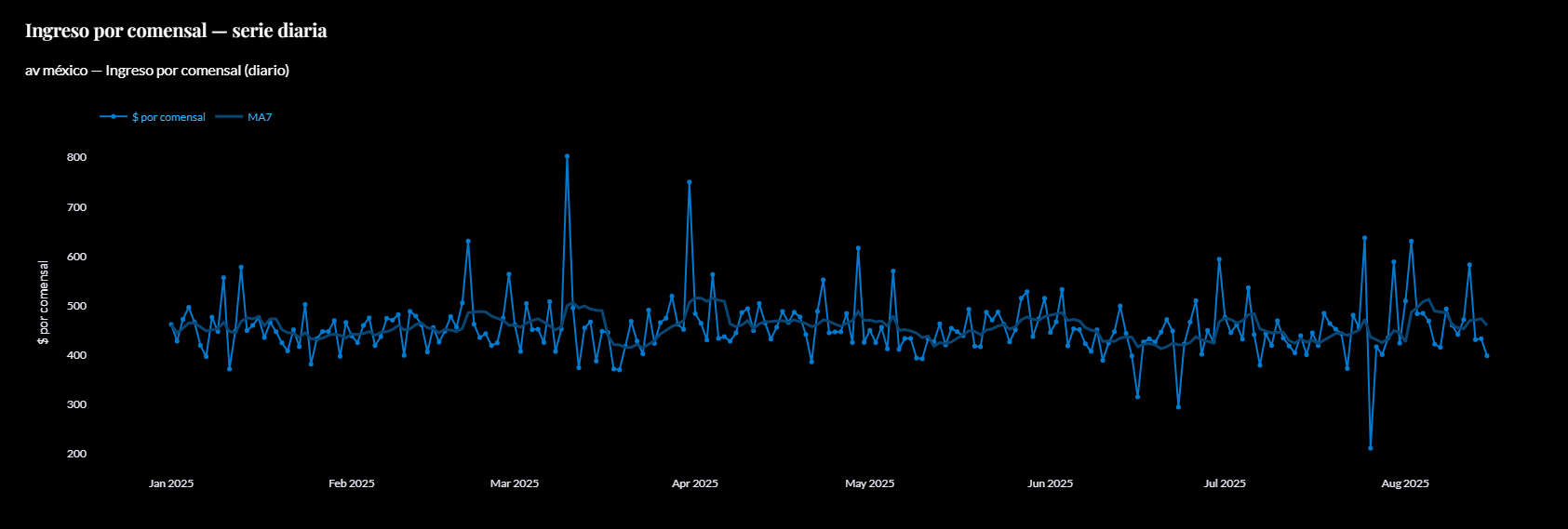
Task: Click the first data point in Jan 2025
Action: [x=171, y=324]
